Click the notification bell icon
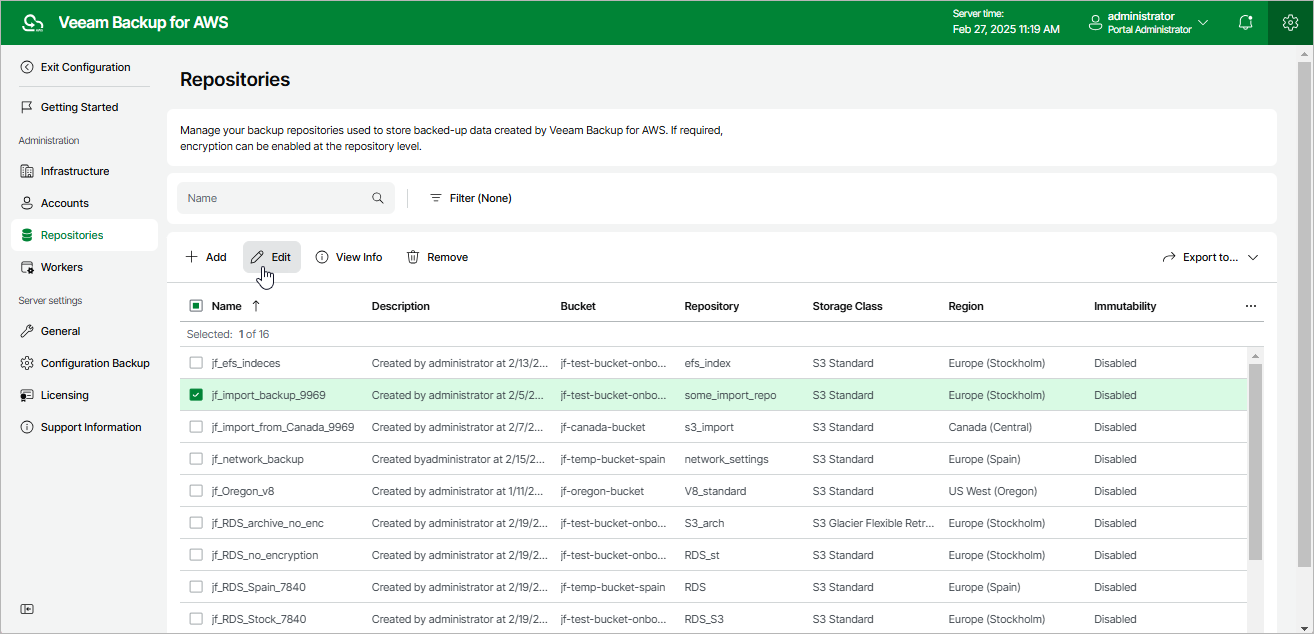Image resolution: width=1314 pixels, height=634 pixels. tap(1245, 21)
